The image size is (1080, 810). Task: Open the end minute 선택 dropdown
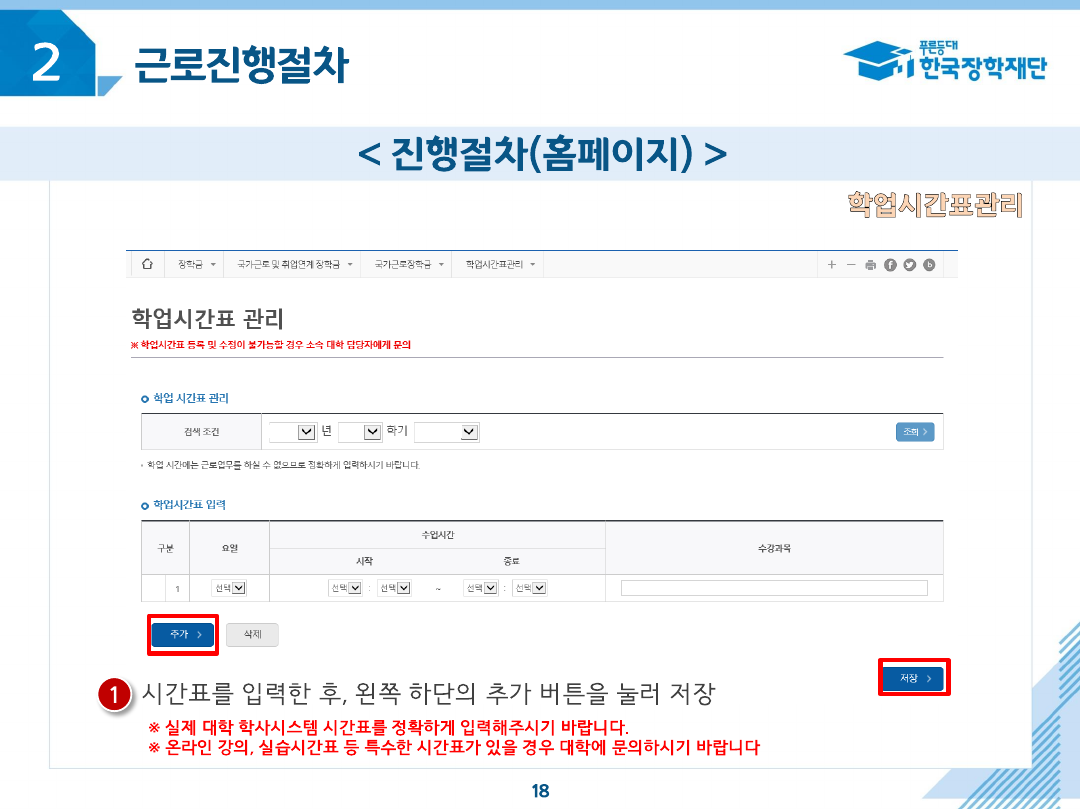tap(529, 588)
